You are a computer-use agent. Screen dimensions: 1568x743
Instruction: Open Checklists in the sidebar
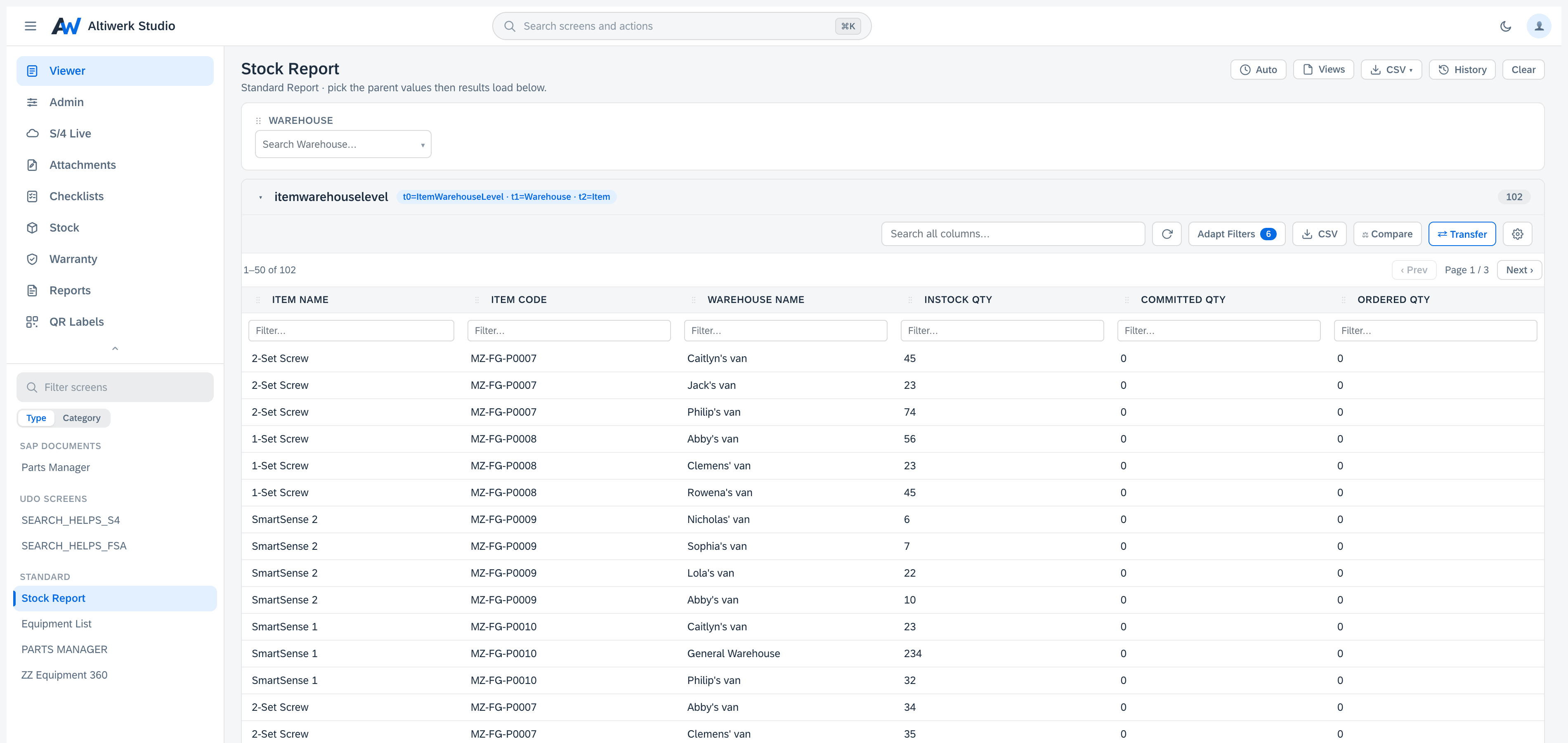[x=115, y=196]
